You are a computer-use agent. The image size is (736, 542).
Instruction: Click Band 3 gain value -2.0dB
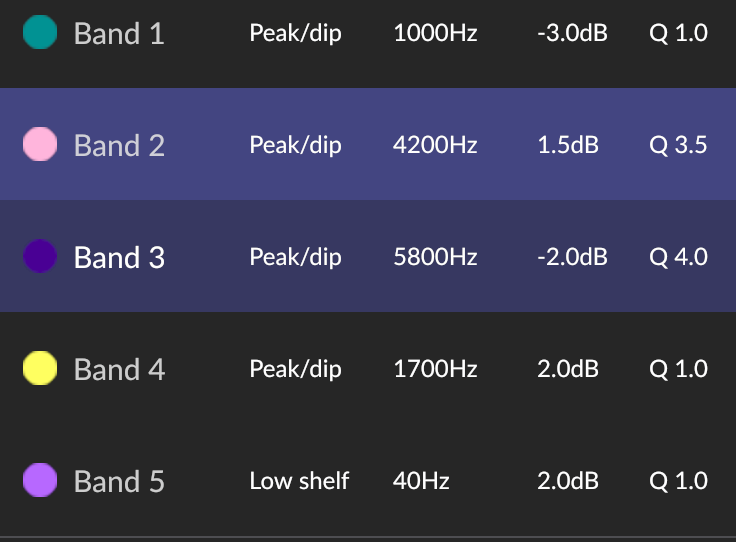point(572,257)
